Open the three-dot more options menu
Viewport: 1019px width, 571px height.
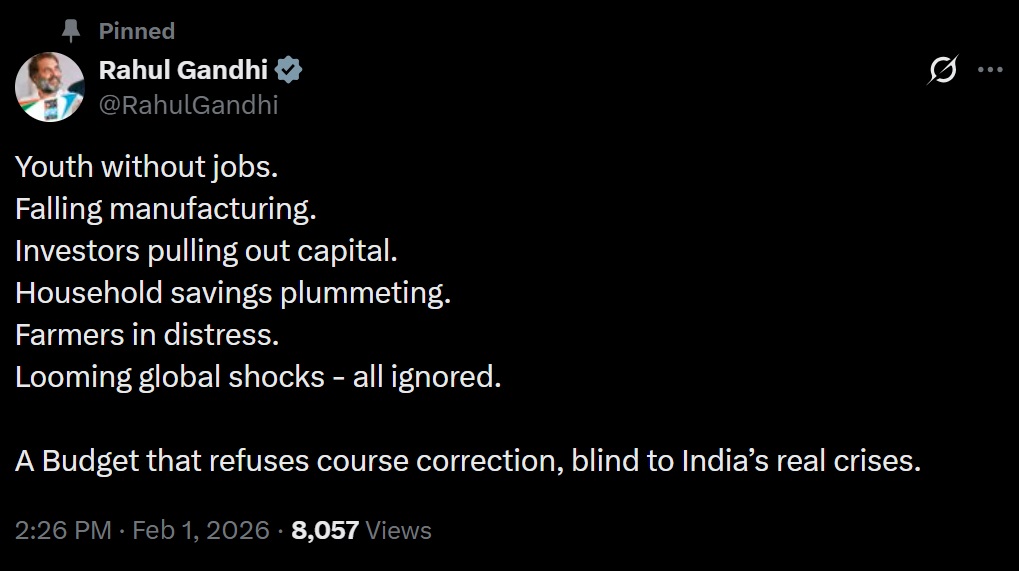coord(989,70)
